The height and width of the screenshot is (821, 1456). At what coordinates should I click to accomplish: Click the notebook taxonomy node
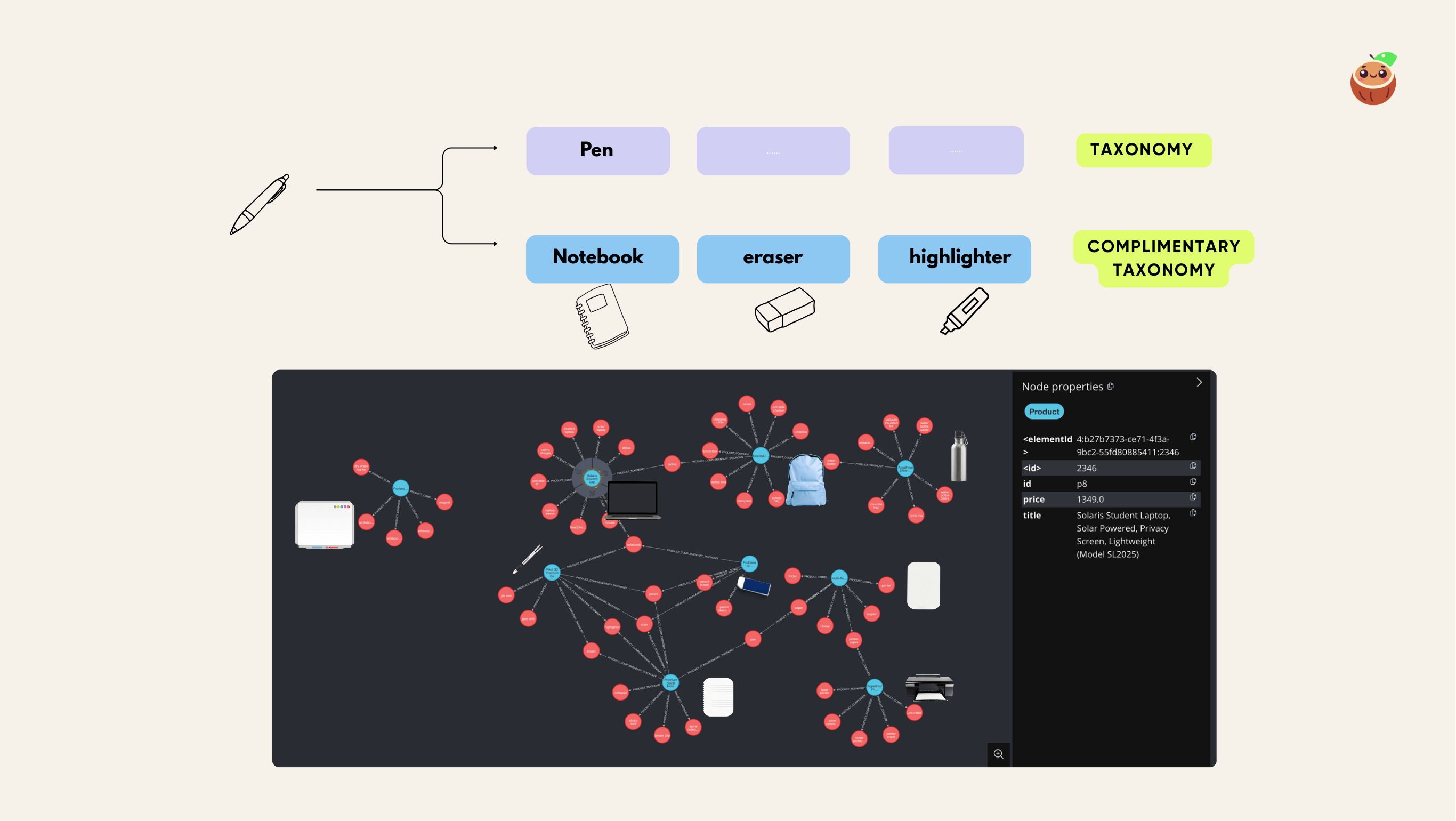pyautogui.click(x=634, y=543)
